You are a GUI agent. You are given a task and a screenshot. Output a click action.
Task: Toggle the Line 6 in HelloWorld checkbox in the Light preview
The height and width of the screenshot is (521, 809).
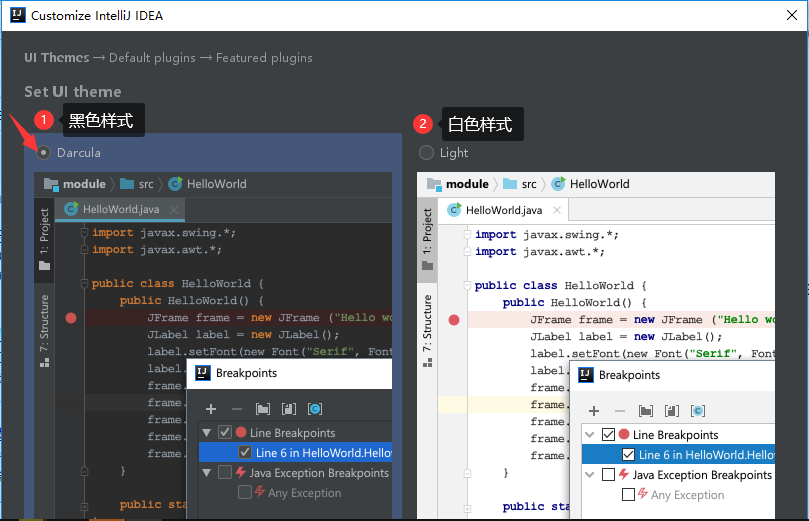point(628,454)
